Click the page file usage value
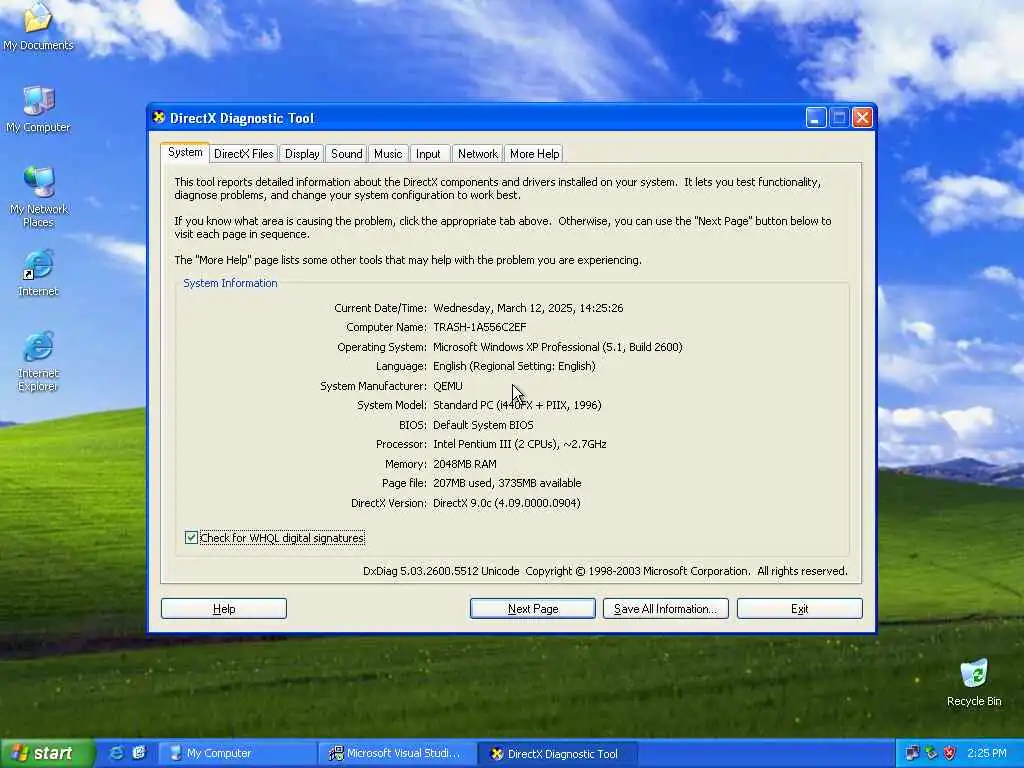Viewport: 1024px width, 768px height. [507, 483]
